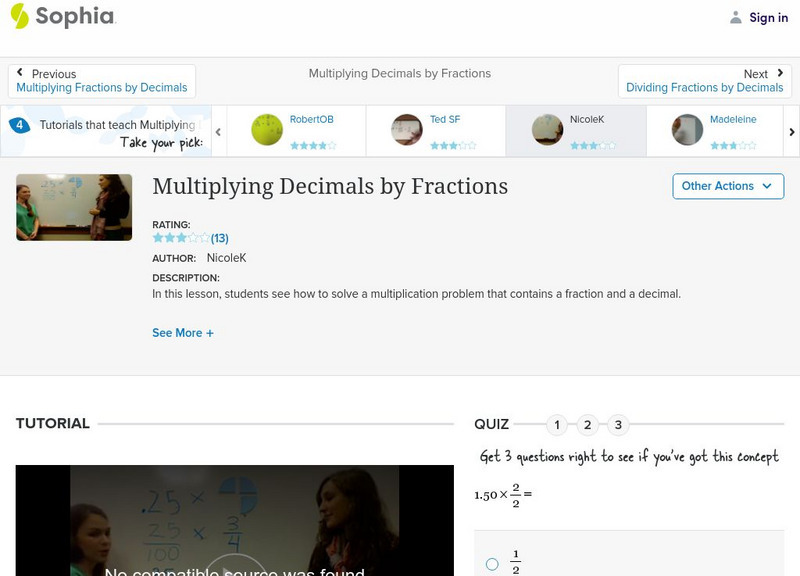The height and width of the screenshot is (576, 800).
Task: Click the Sophia logo icon
Action: pos(20,16)
